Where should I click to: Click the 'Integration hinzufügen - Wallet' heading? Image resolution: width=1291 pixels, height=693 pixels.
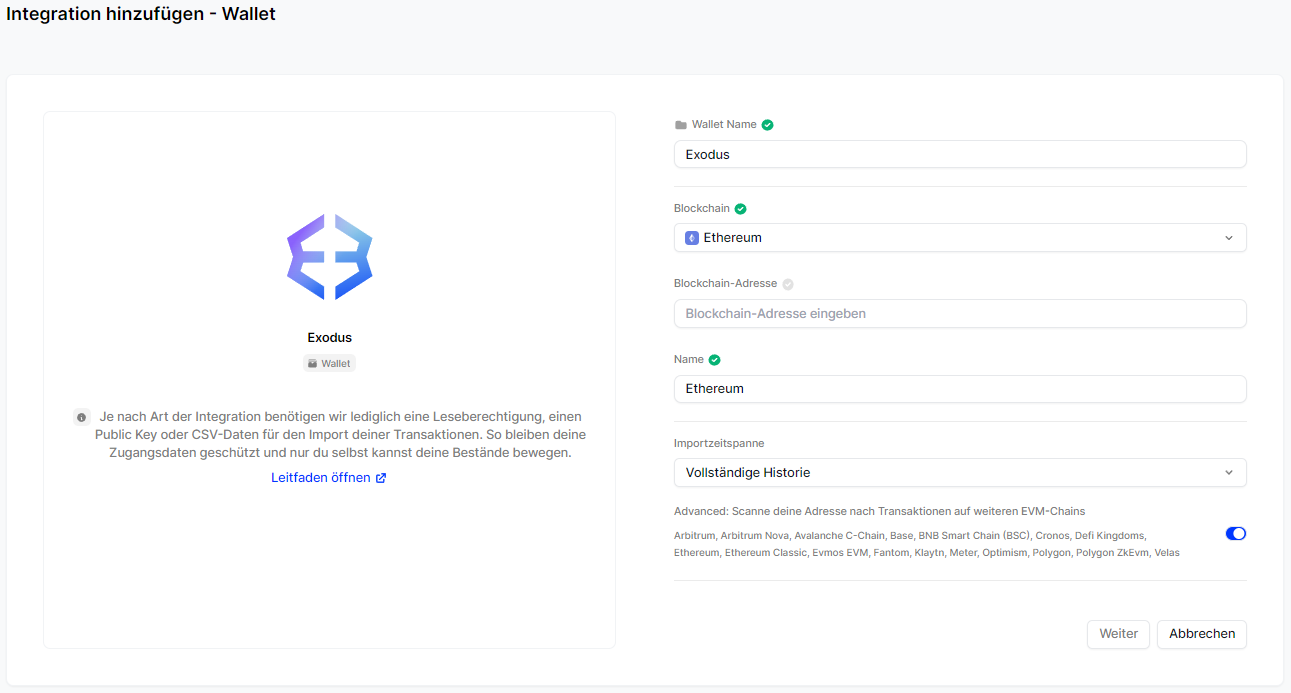coord(141,14)
